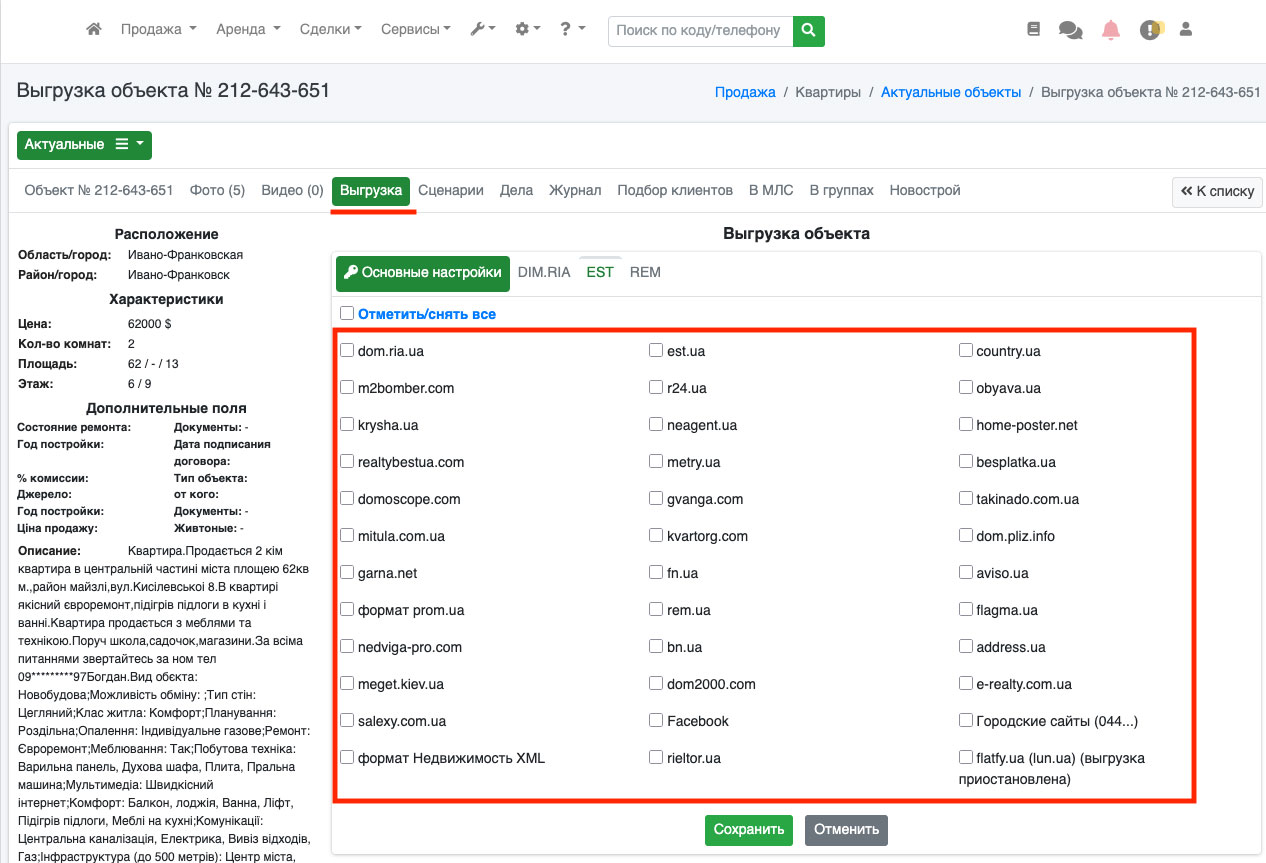
Task: Check the rieltor.ua box
Action: (x=656, y=758)
